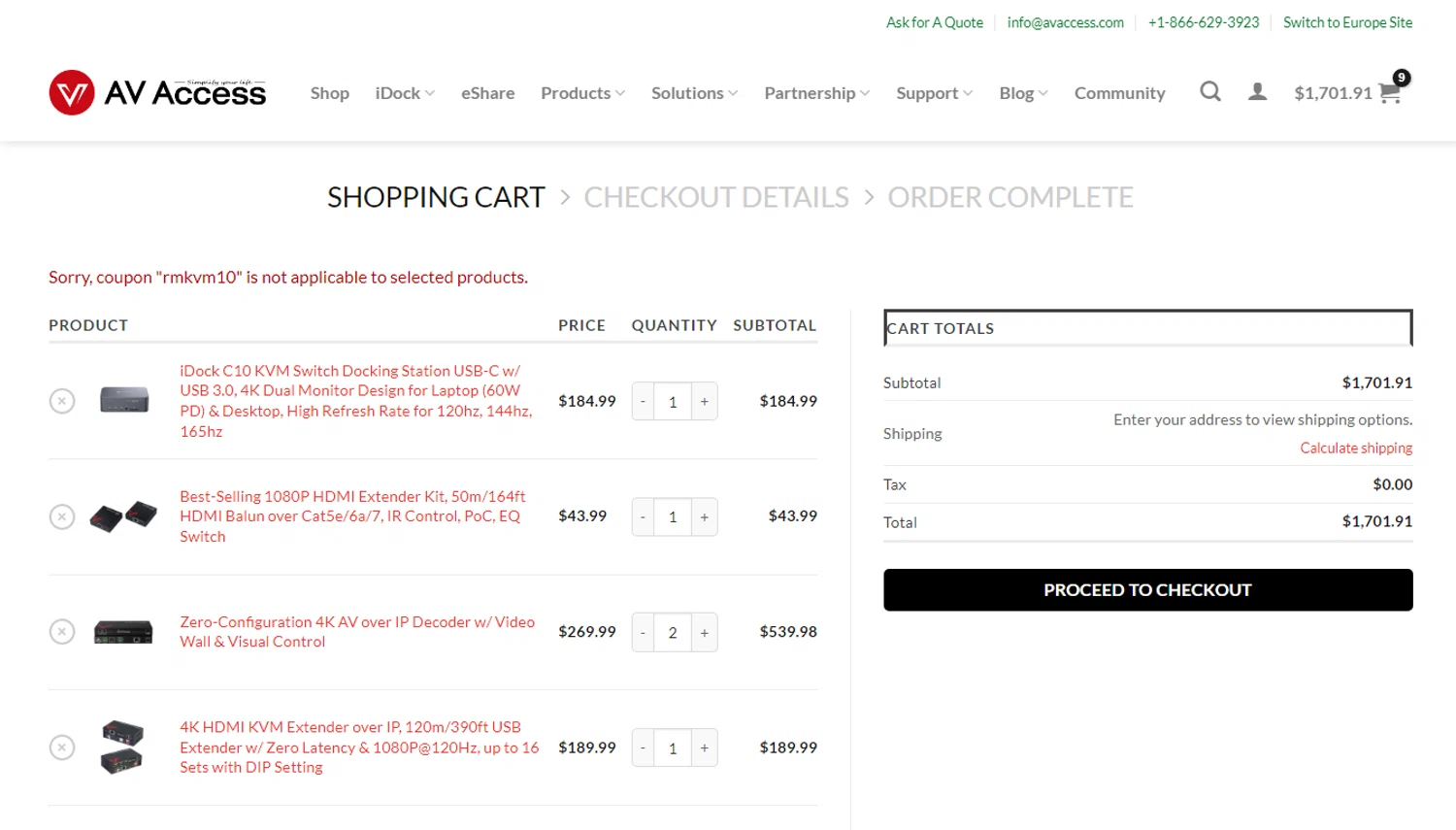Open iDock C10 product thumbnail
The height and width of the screenshot is (830, 1456).
click(x=124, y=400)
